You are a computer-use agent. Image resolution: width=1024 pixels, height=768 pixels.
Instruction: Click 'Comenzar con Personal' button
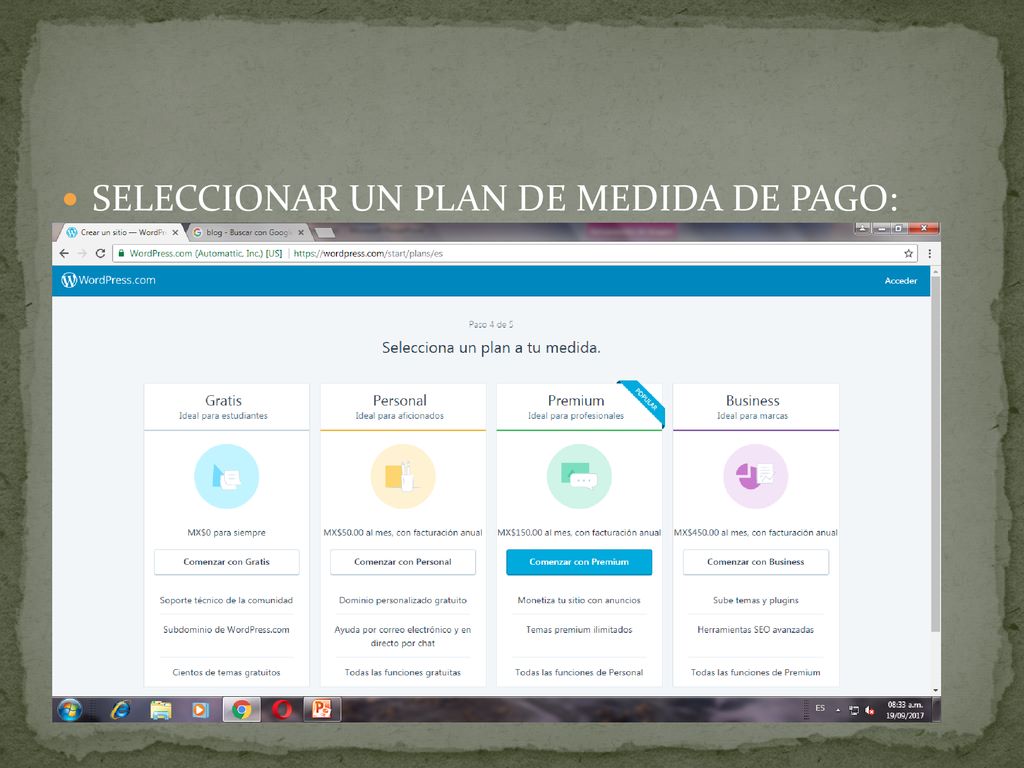click(403, 562)
